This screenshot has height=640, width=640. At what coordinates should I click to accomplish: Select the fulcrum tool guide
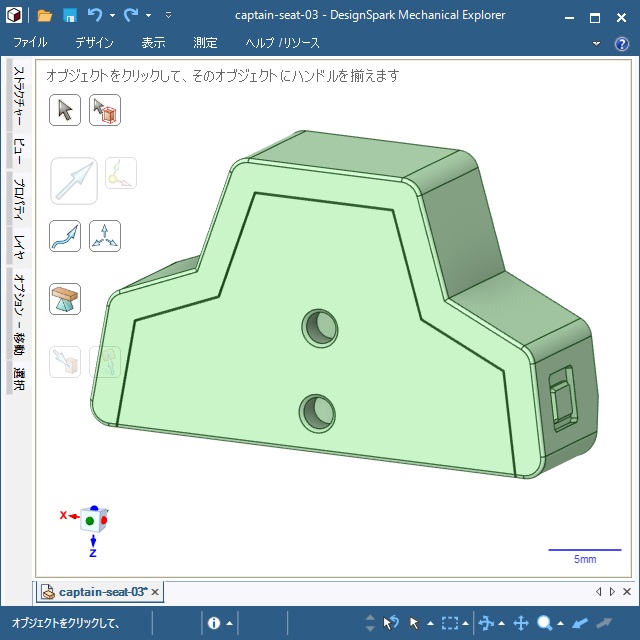tap(65, 299)
